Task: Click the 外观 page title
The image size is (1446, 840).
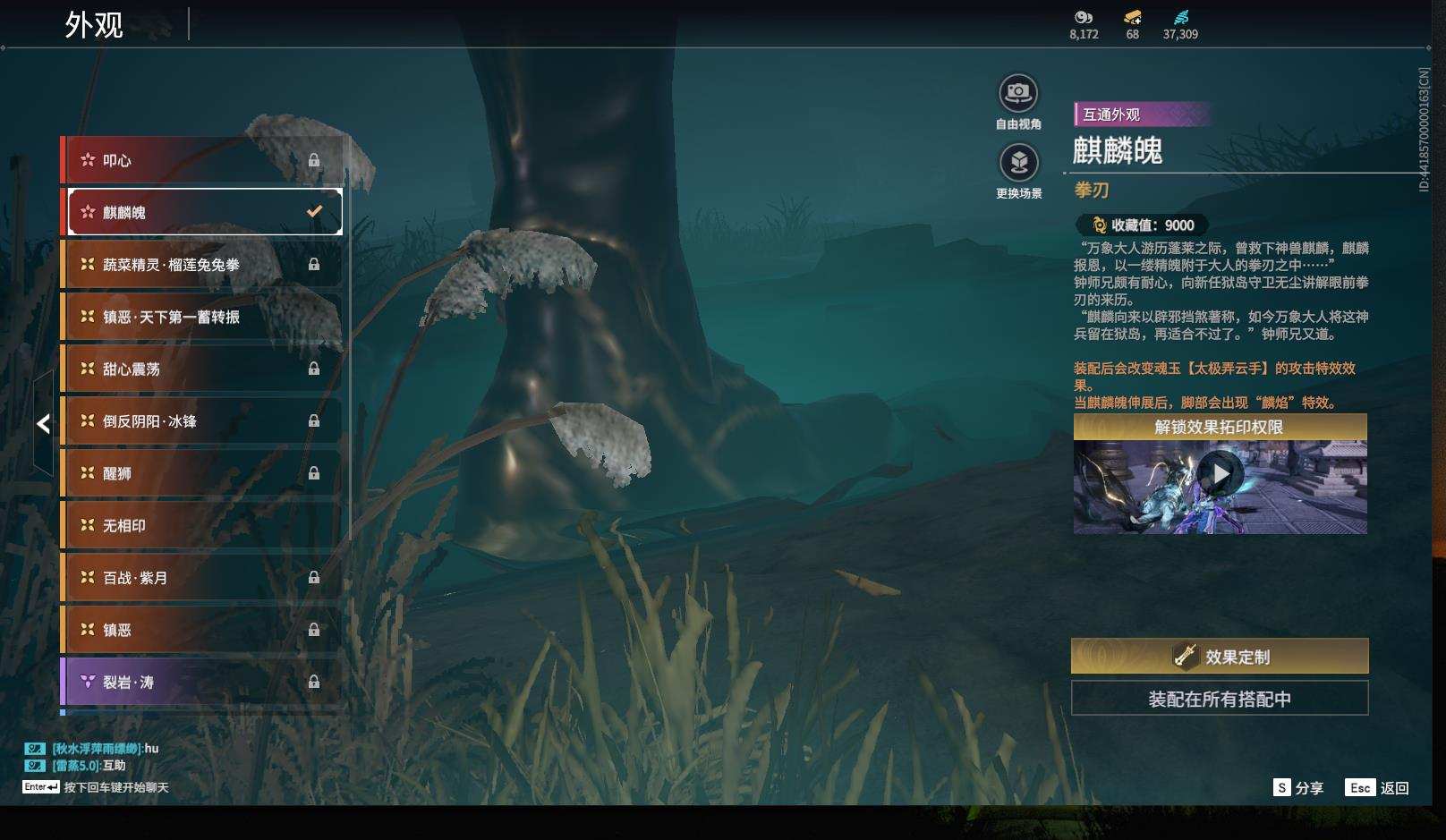Action: pos(94,25)
